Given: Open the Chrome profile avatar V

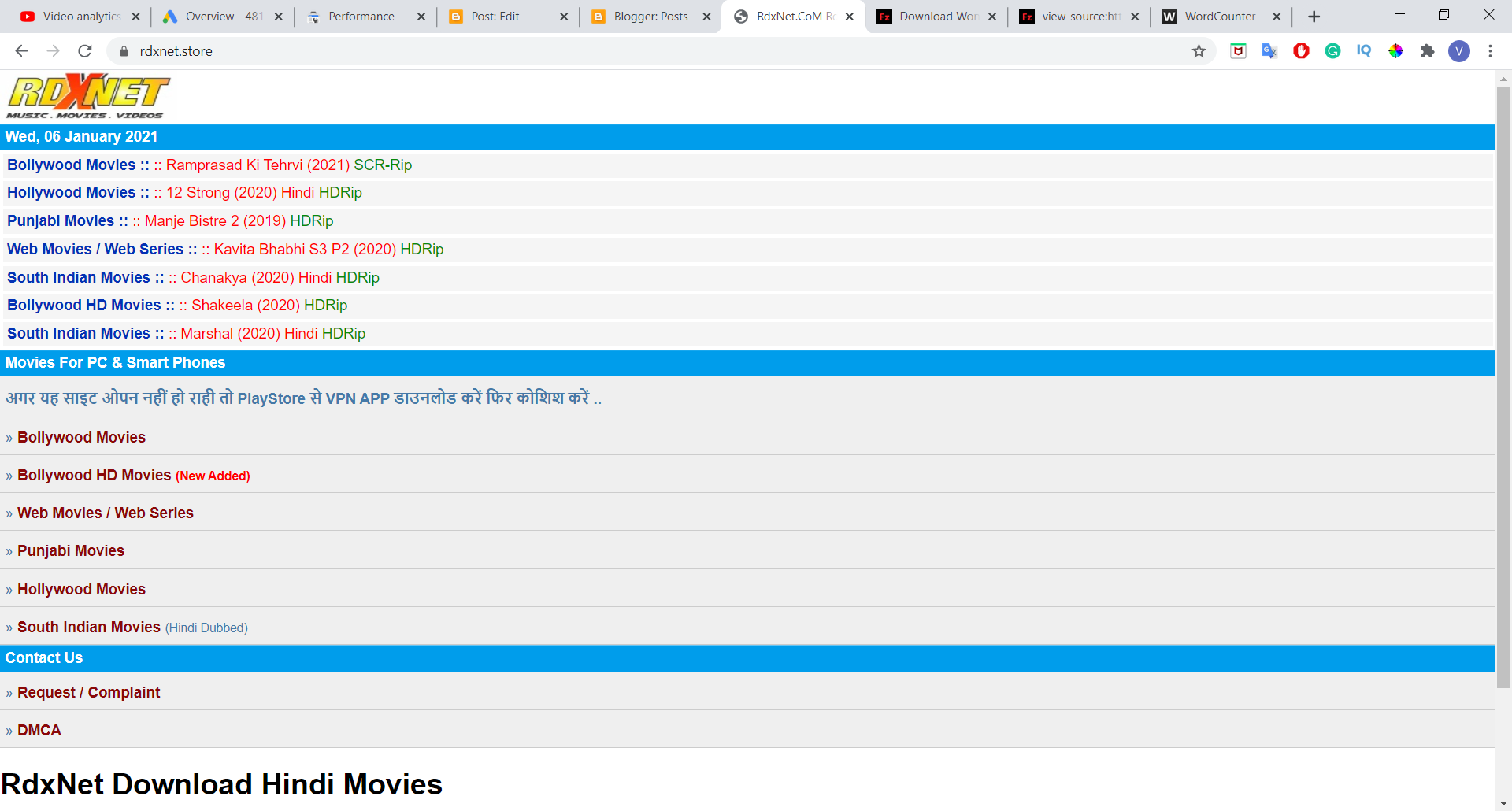Looking at the screenshot, I should click(1459, 51).
